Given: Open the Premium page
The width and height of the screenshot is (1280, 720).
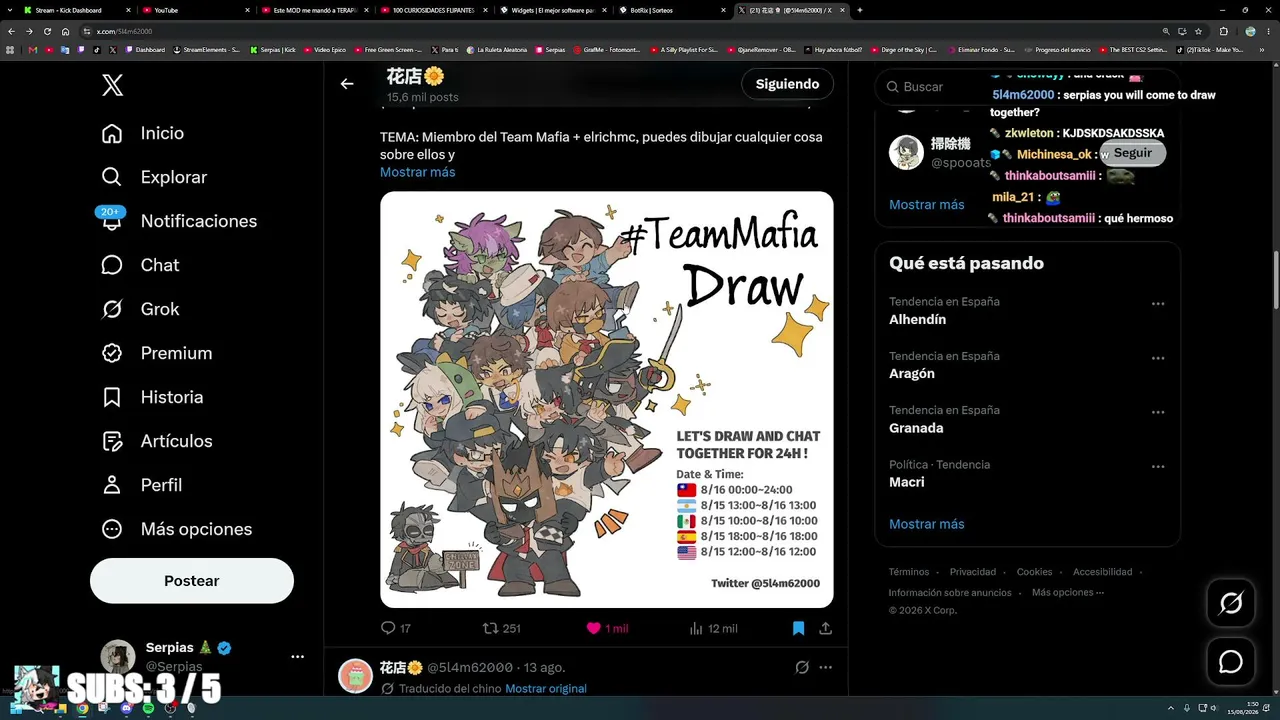Looking at the screenshot, I should coord(157,353).
